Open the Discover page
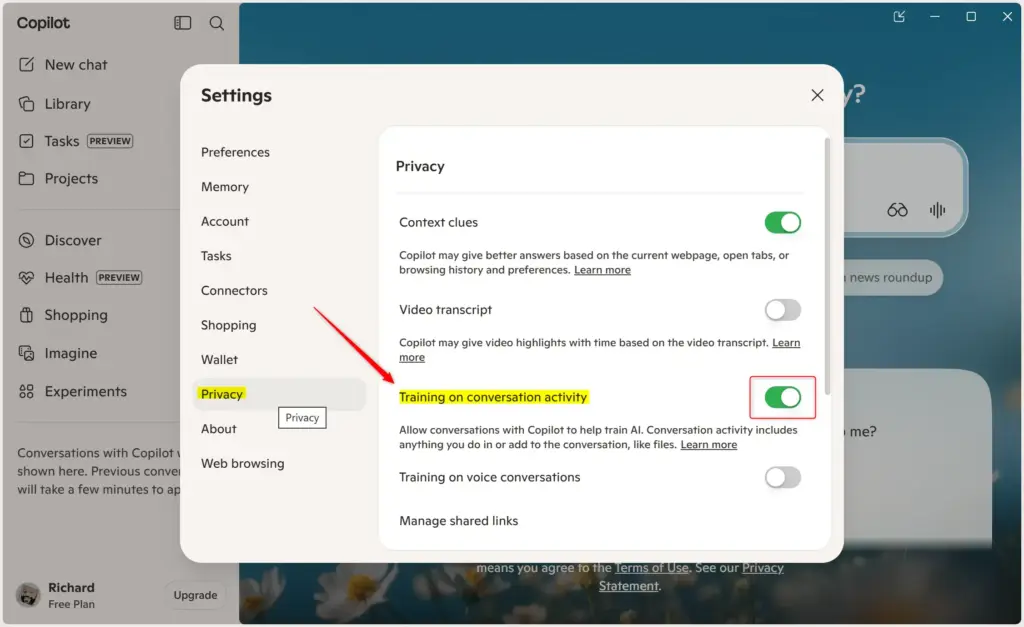The height and width of the screenshot is (627, 1024). coord(59,240)
